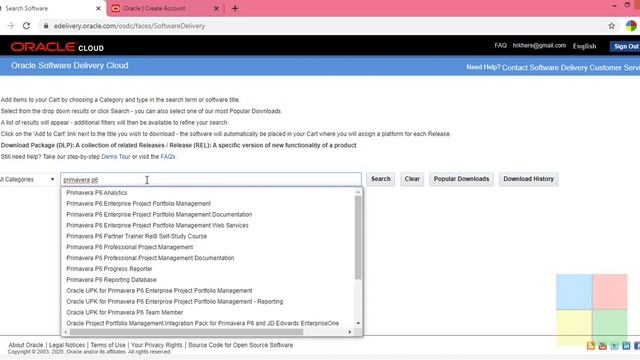Open the Twitter icon in footer
This screenshot has height=360, width=640.
click(x=614, y=346)
